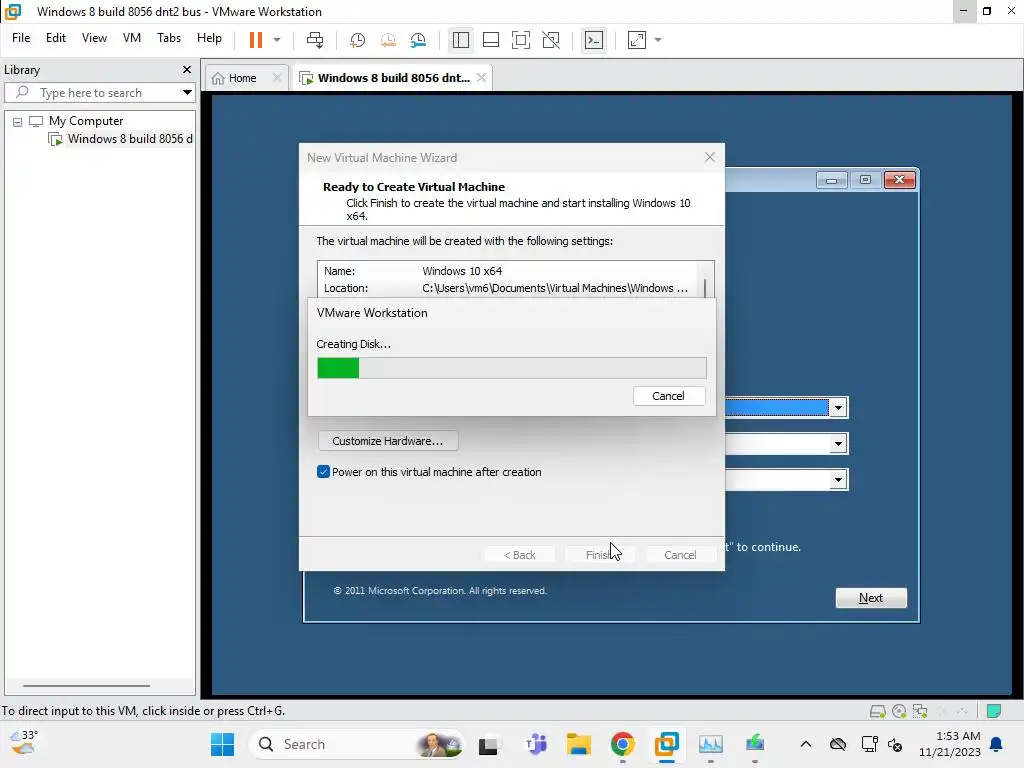Click Send Ctrl+Alt+Del toolbar icon
The width and height of the screenshot is (1024, 768).
pyautogui.click(x=315, y=40)
